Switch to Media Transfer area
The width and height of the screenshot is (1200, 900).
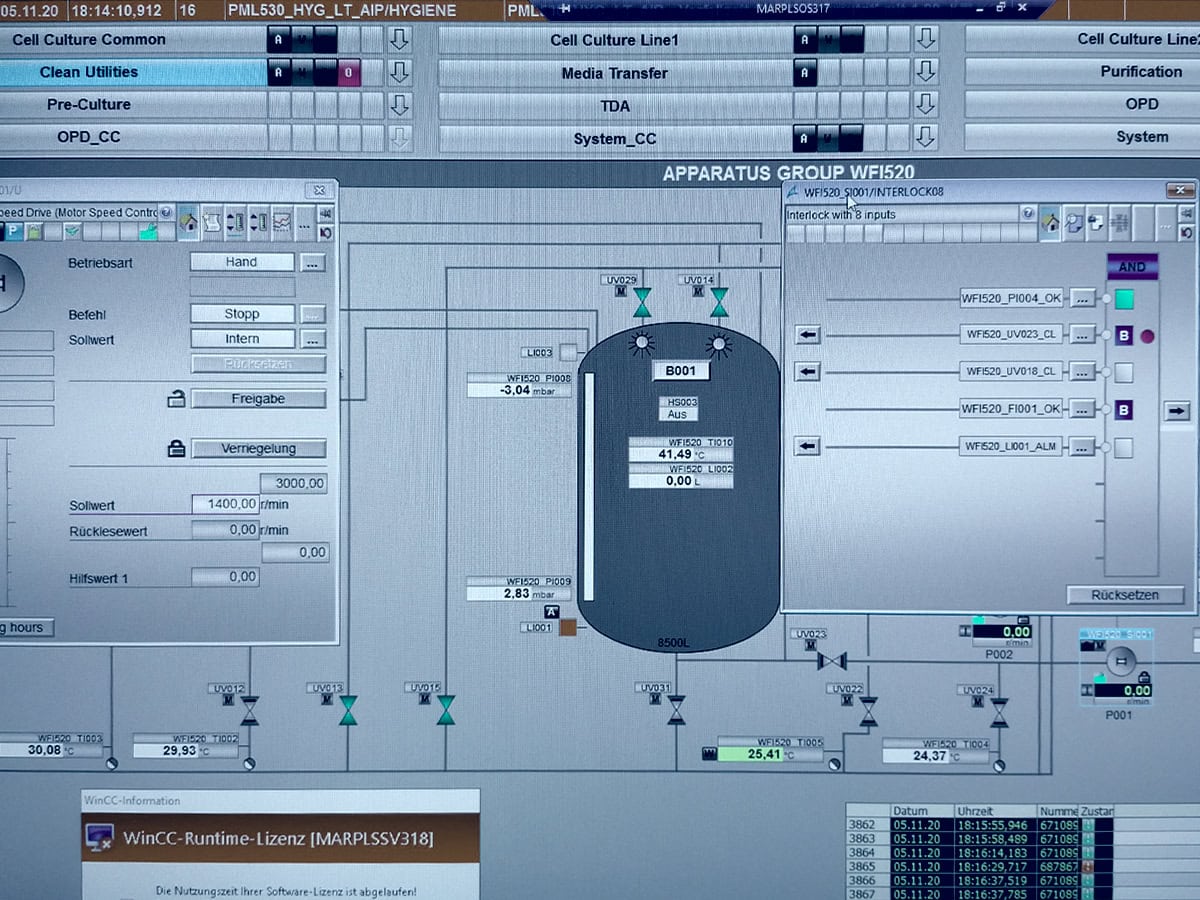(614, 72)
